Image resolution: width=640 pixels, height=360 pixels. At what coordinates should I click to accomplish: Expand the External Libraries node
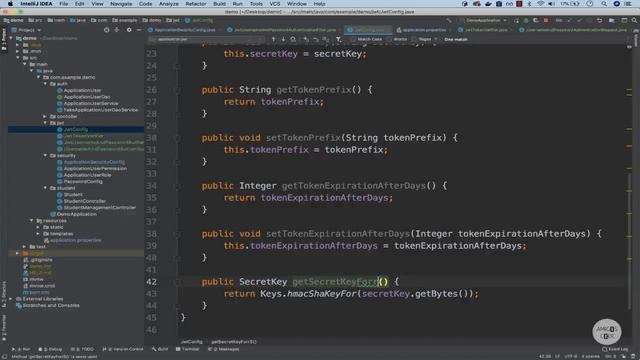pyautogui.click(x=11, y=299)
